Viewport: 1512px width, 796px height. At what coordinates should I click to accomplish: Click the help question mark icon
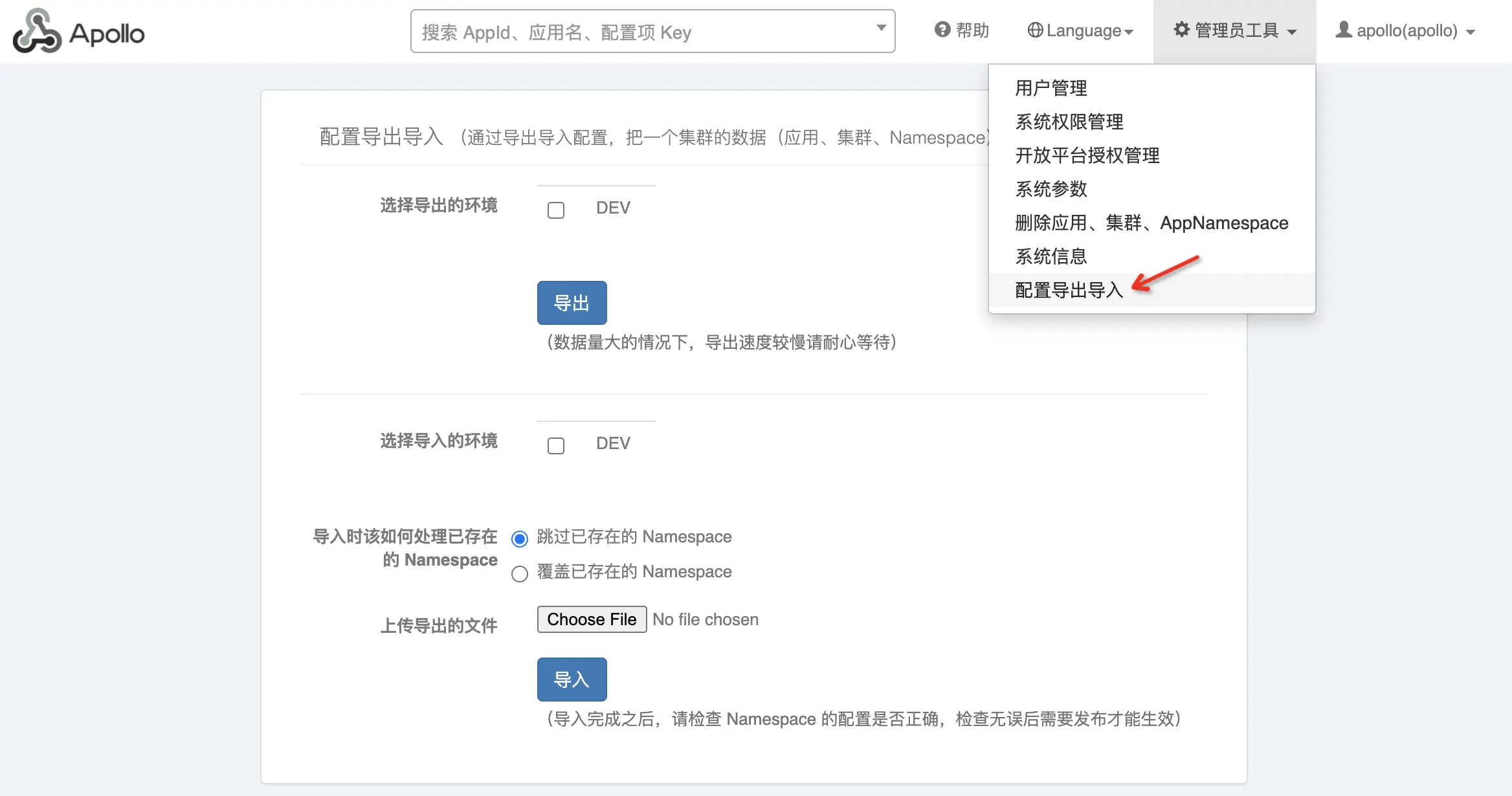pos(942,30)
